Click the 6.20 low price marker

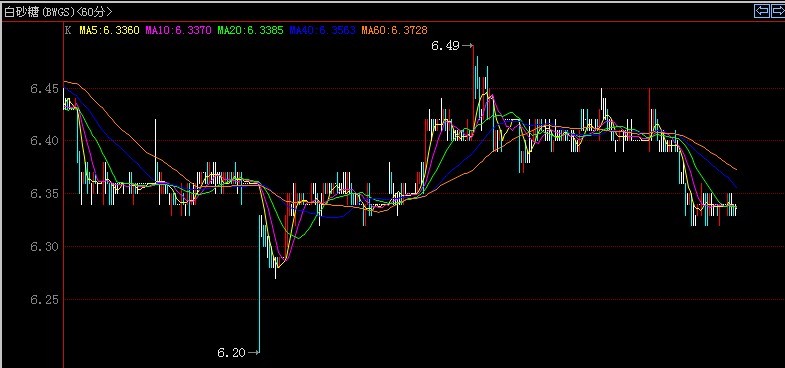pos(231,353)
